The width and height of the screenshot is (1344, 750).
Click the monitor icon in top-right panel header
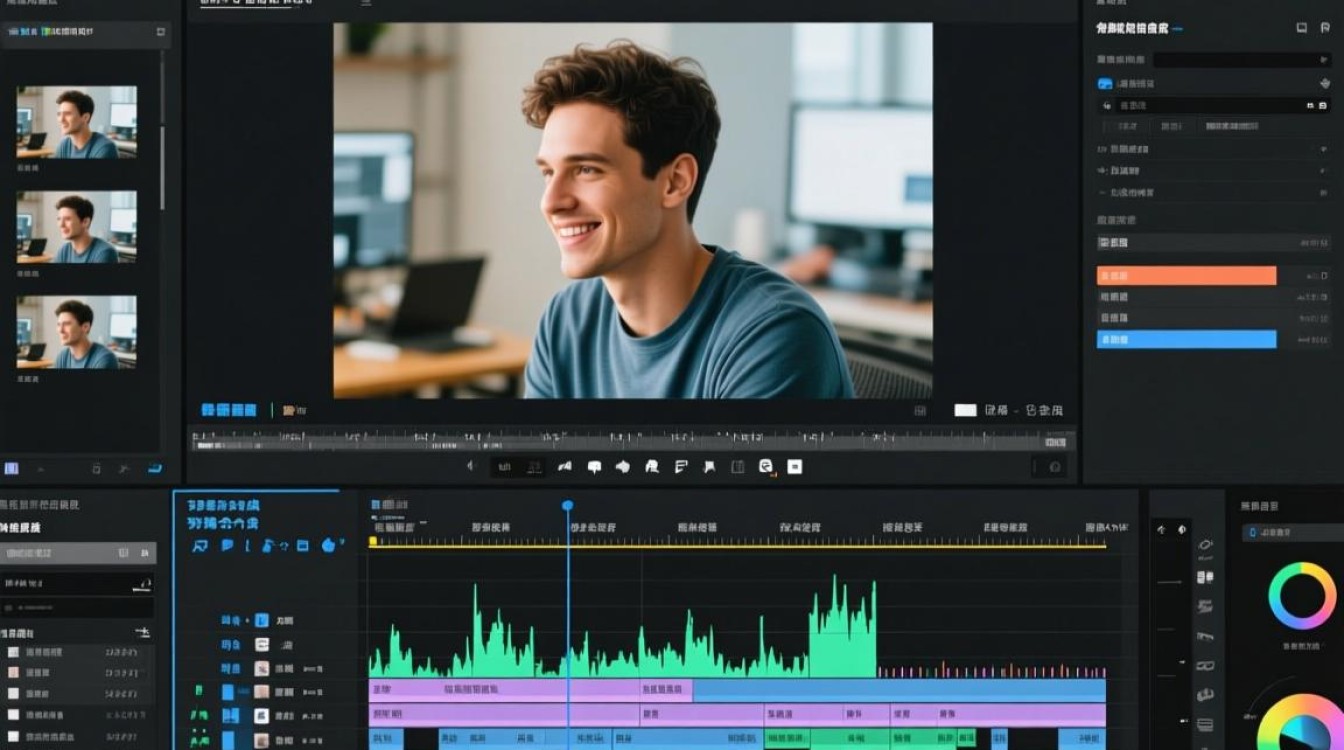pyautogui.click(x=1301, y=28)
